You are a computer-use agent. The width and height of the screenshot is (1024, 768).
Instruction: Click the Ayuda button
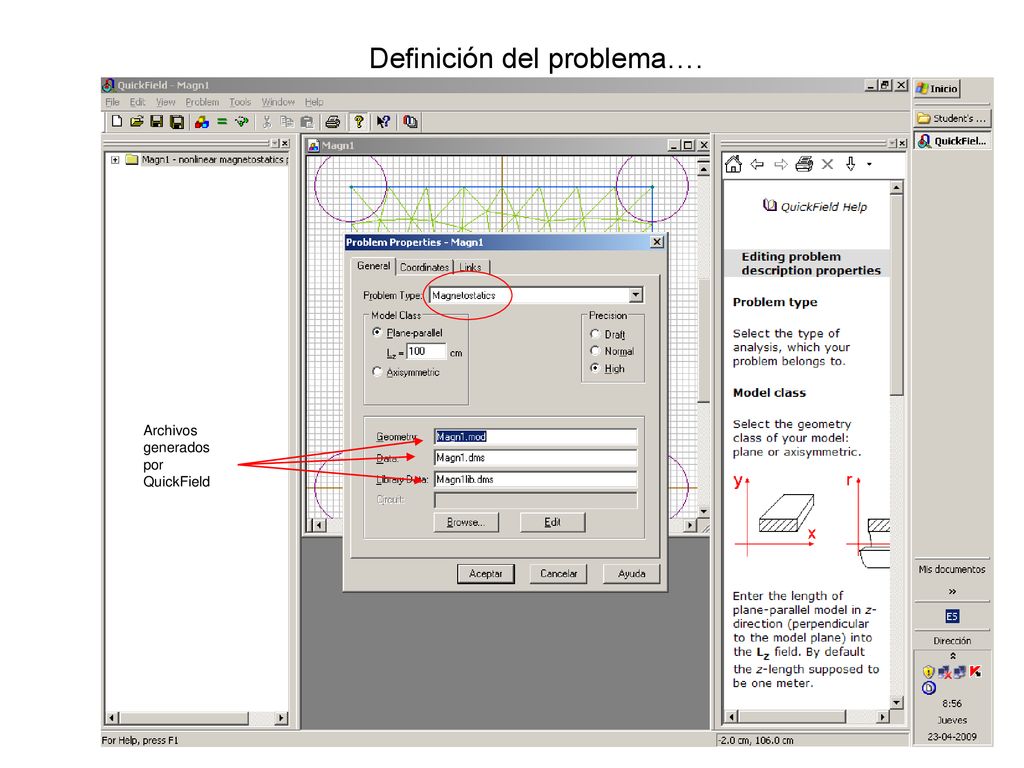[x=631, y=573]
